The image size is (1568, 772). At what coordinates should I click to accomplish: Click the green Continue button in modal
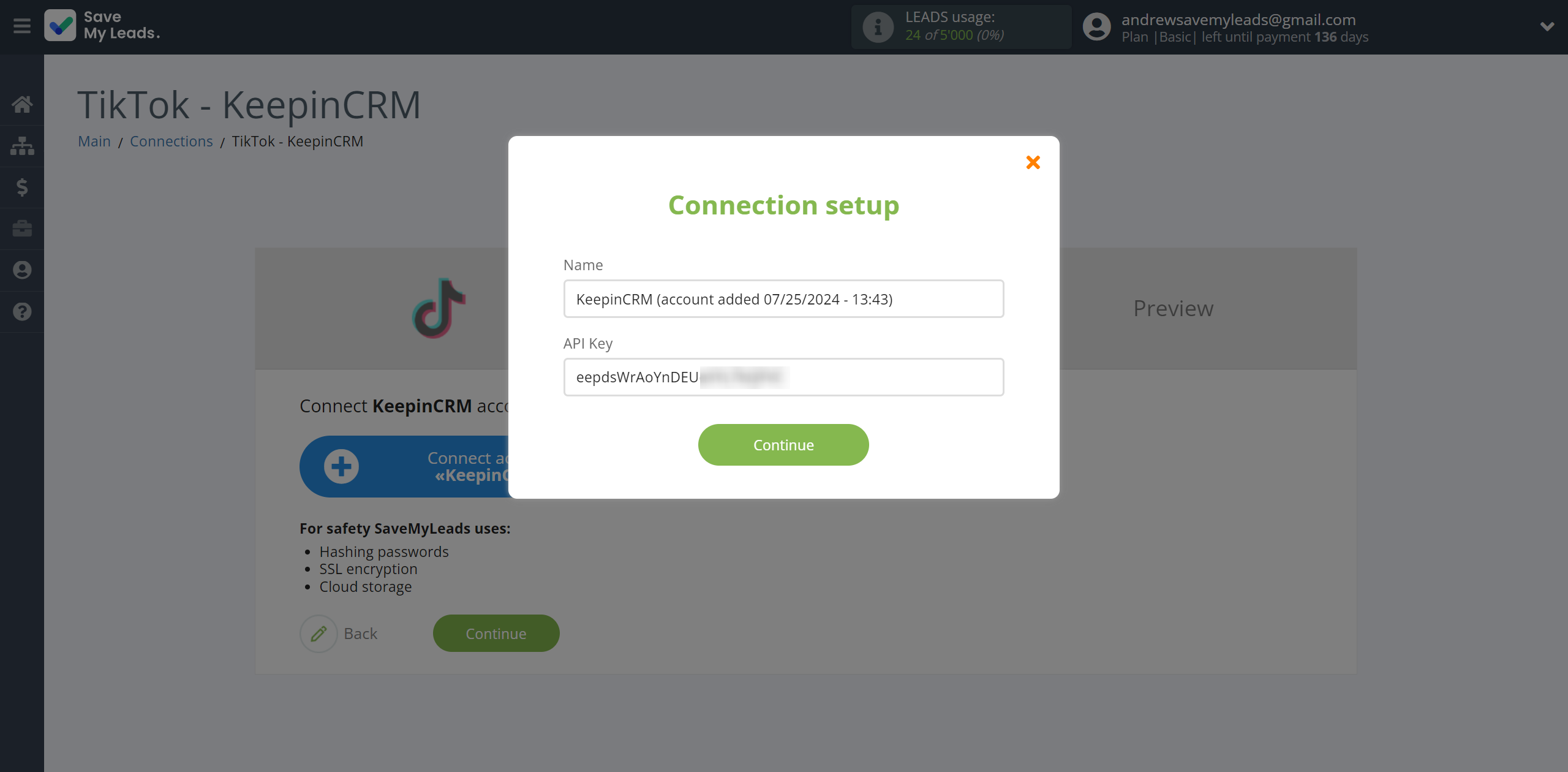(x=783, y=445)
